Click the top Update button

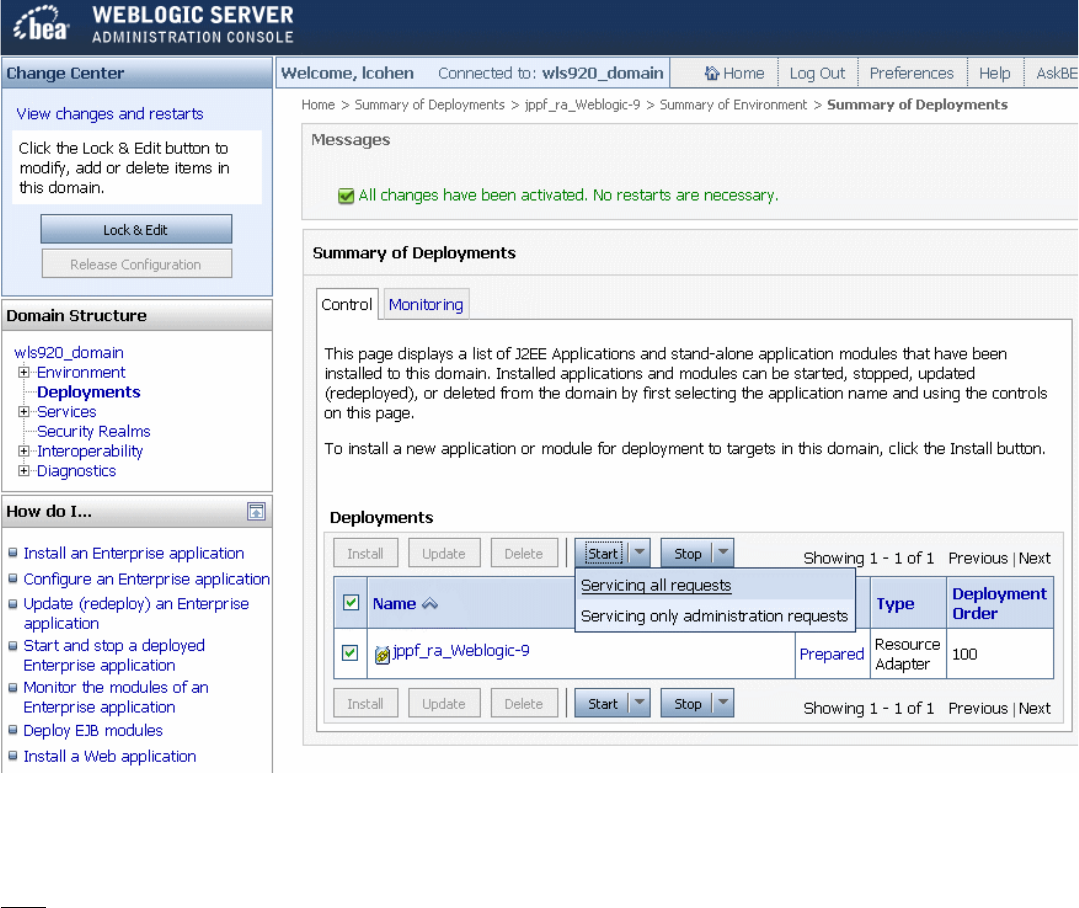444,553
